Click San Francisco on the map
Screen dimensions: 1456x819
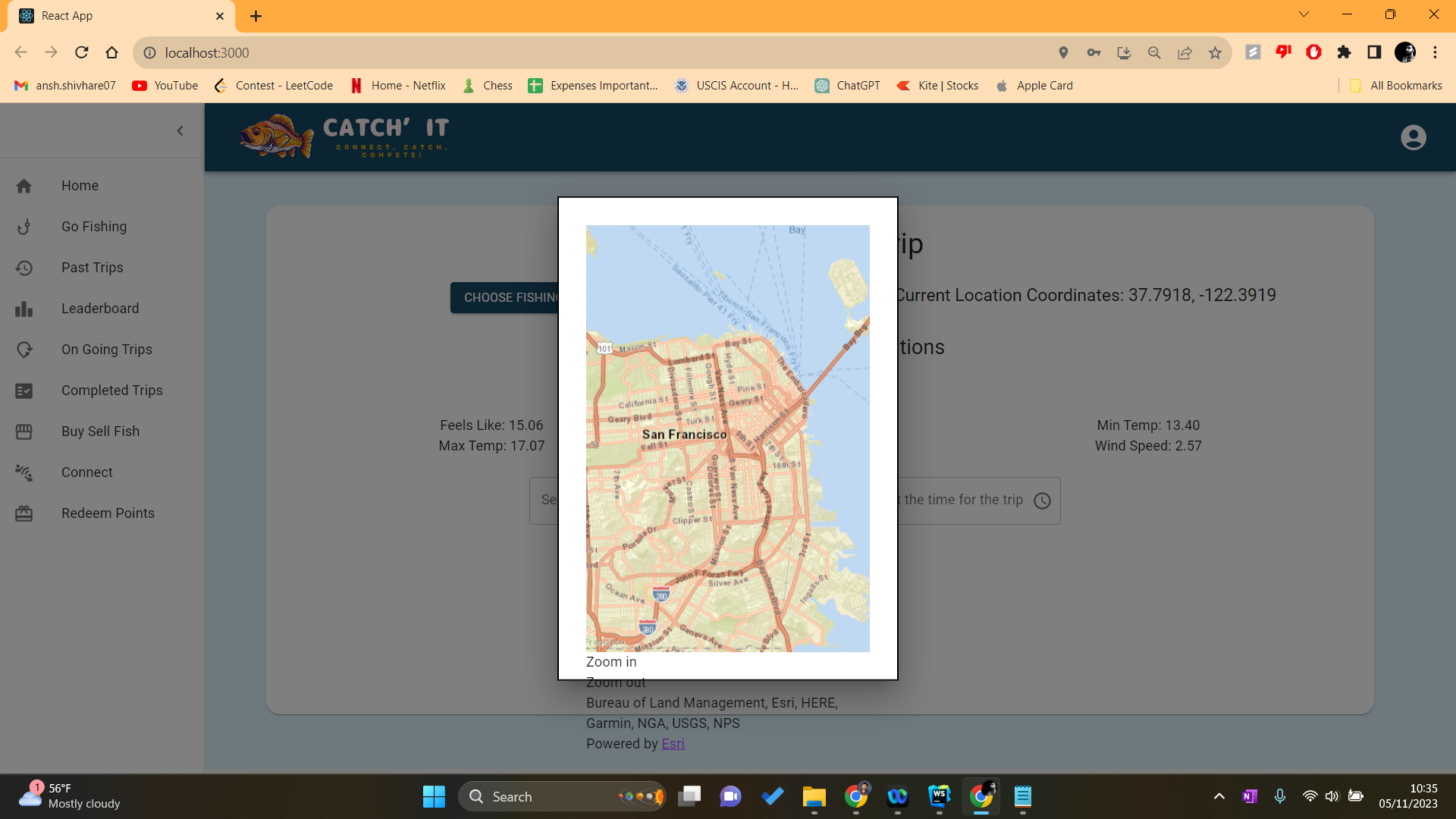[684, 435]
